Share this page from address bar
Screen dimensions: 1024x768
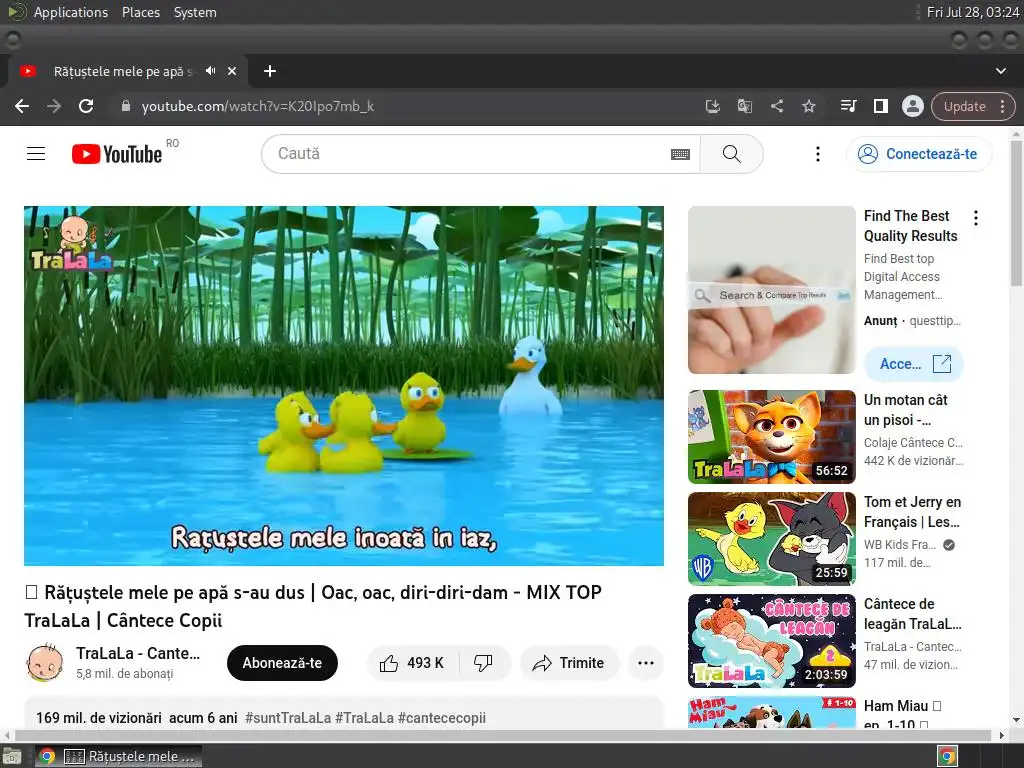pyautogui.click(x=776, y=106)
